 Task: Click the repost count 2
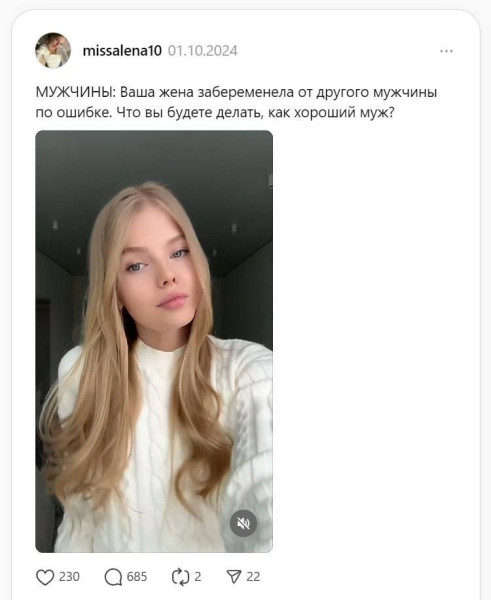click(x=197, y=577)
